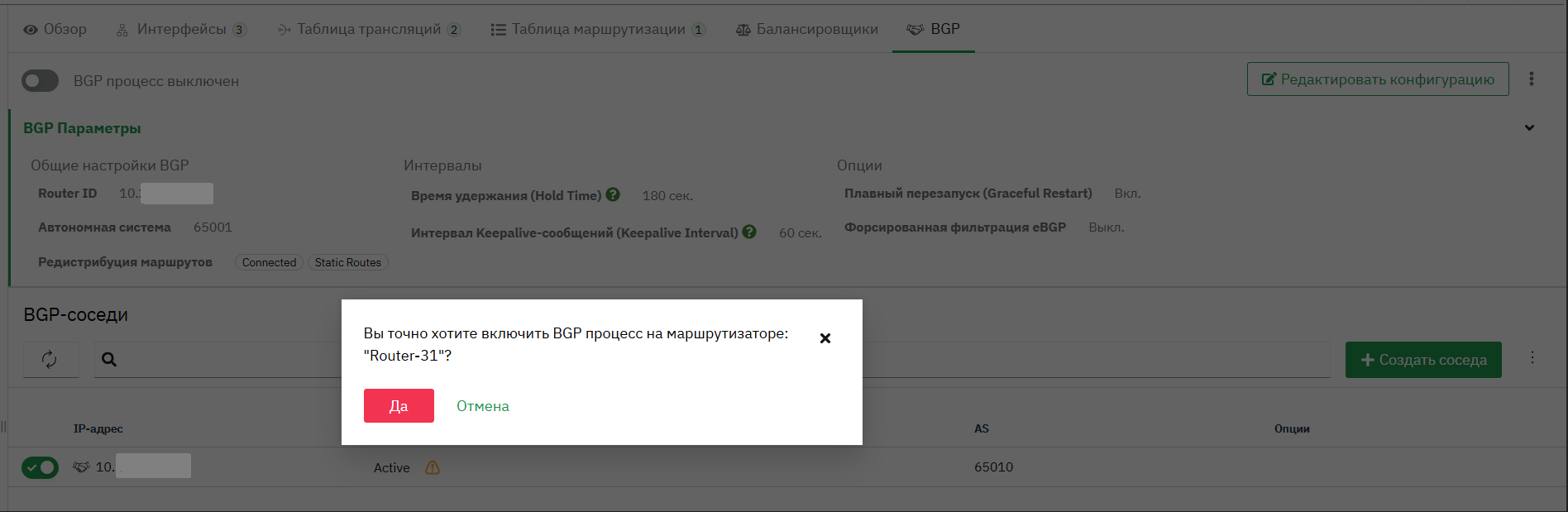Screen dimensions: 1568x512
Task: Toggle the BGP process switch
Action: (x=40, y=80)
